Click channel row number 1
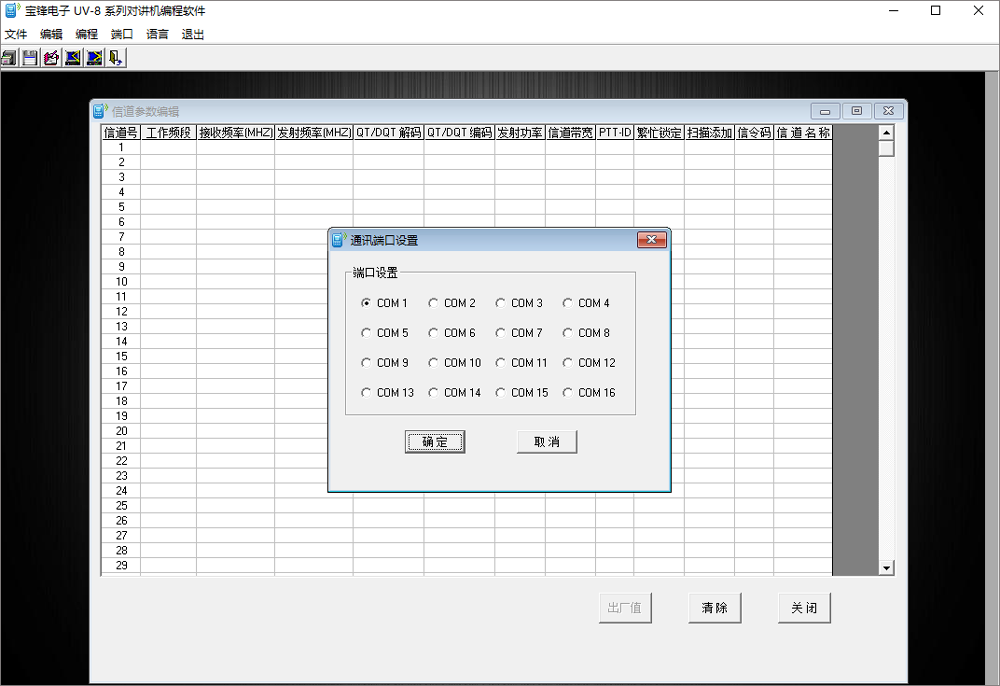 point(121,147)
